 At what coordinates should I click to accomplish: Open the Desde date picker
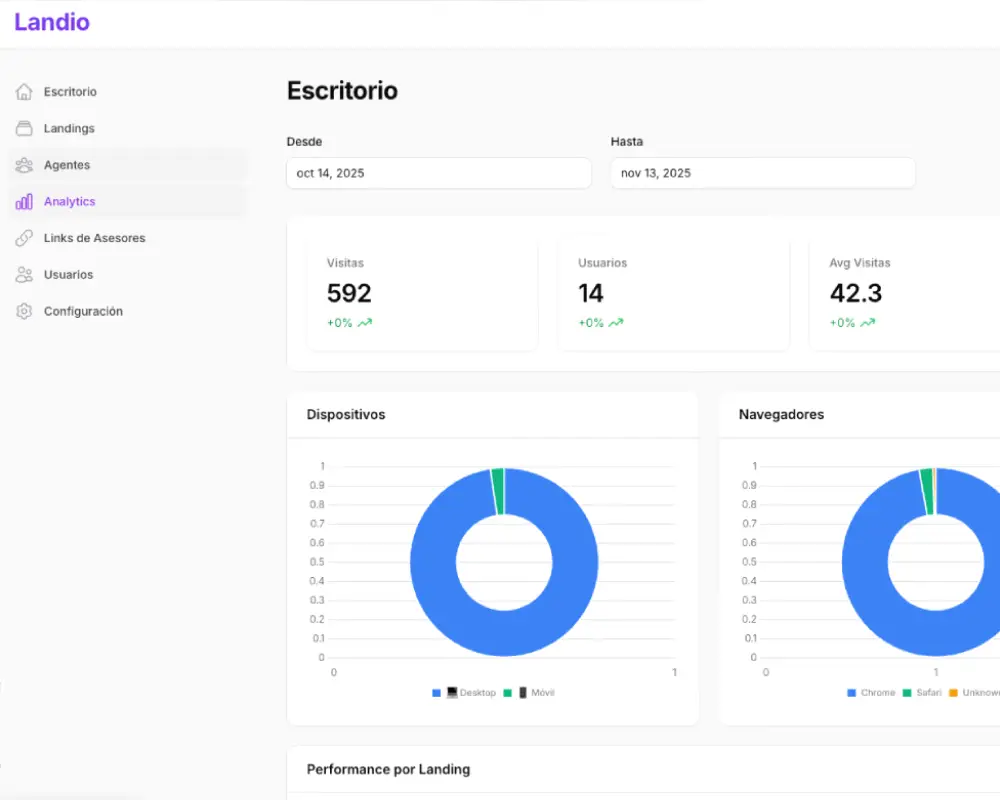click(x=438, y=173)
